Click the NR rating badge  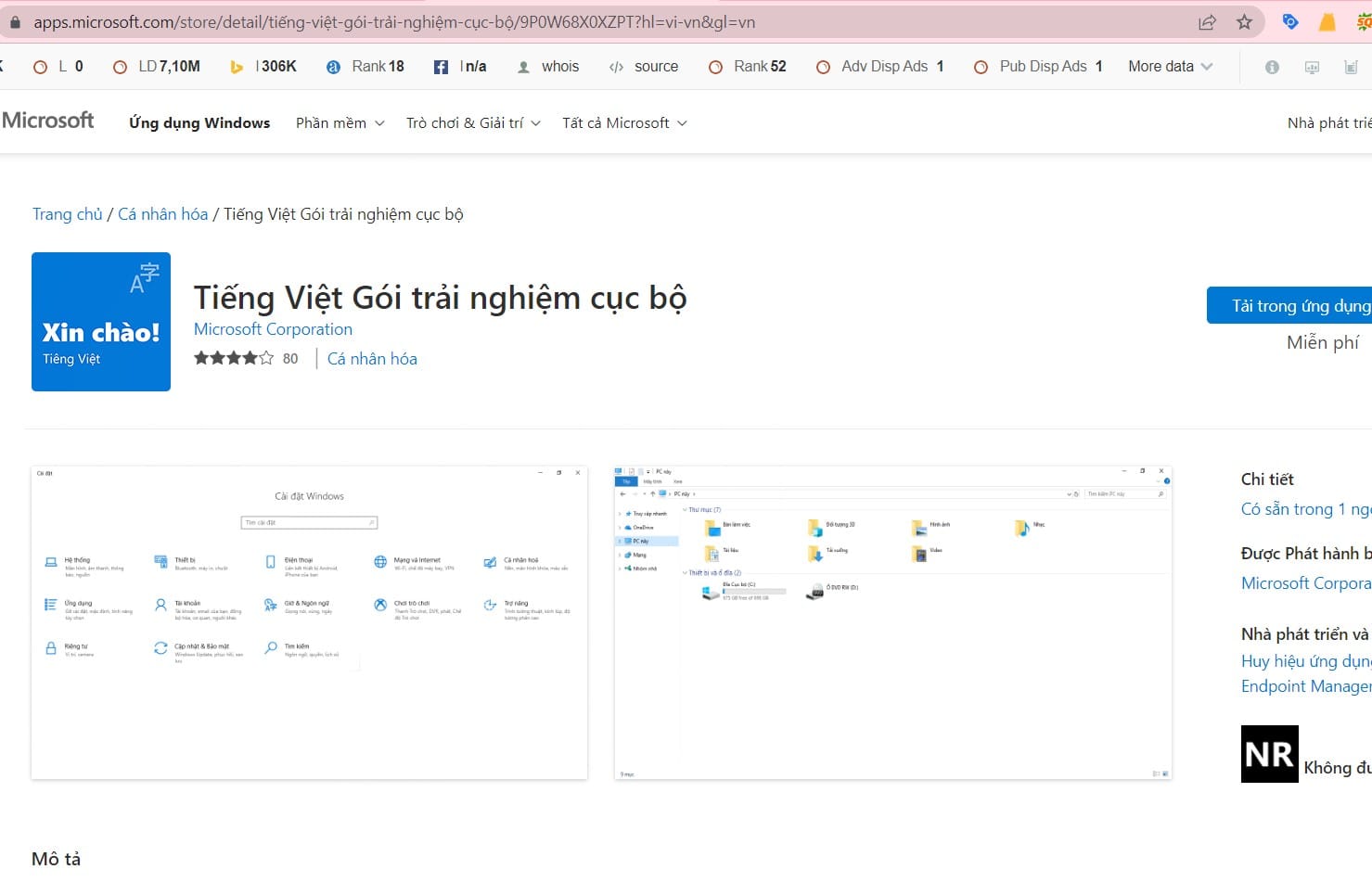tap(1269, 754)
